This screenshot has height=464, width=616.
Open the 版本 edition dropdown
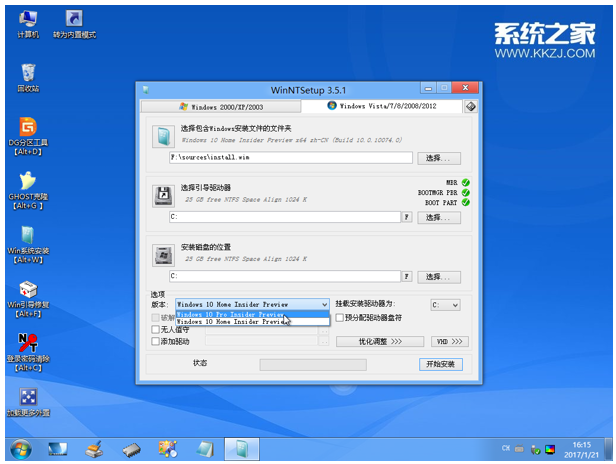click(x=252, y=304)
